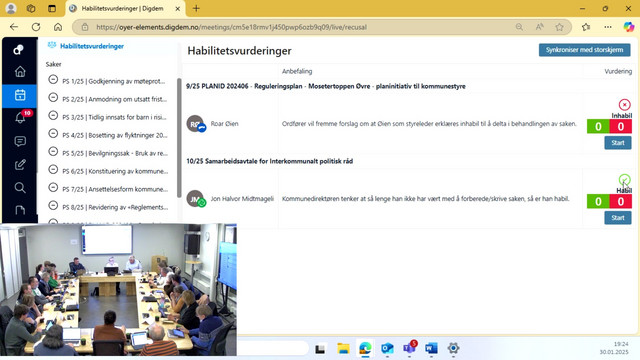Select the calendar meetings sidebar icon
The width and height of the screenshot is (640, 360).
(x=20, y=96)
